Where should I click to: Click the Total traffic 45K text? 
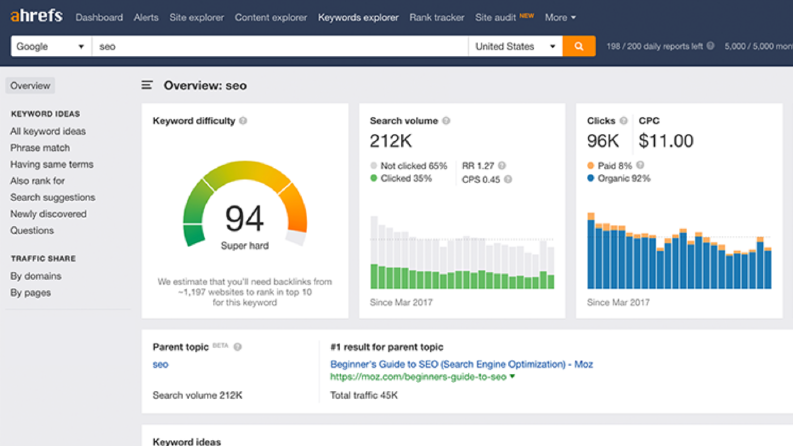click(364, 395)
